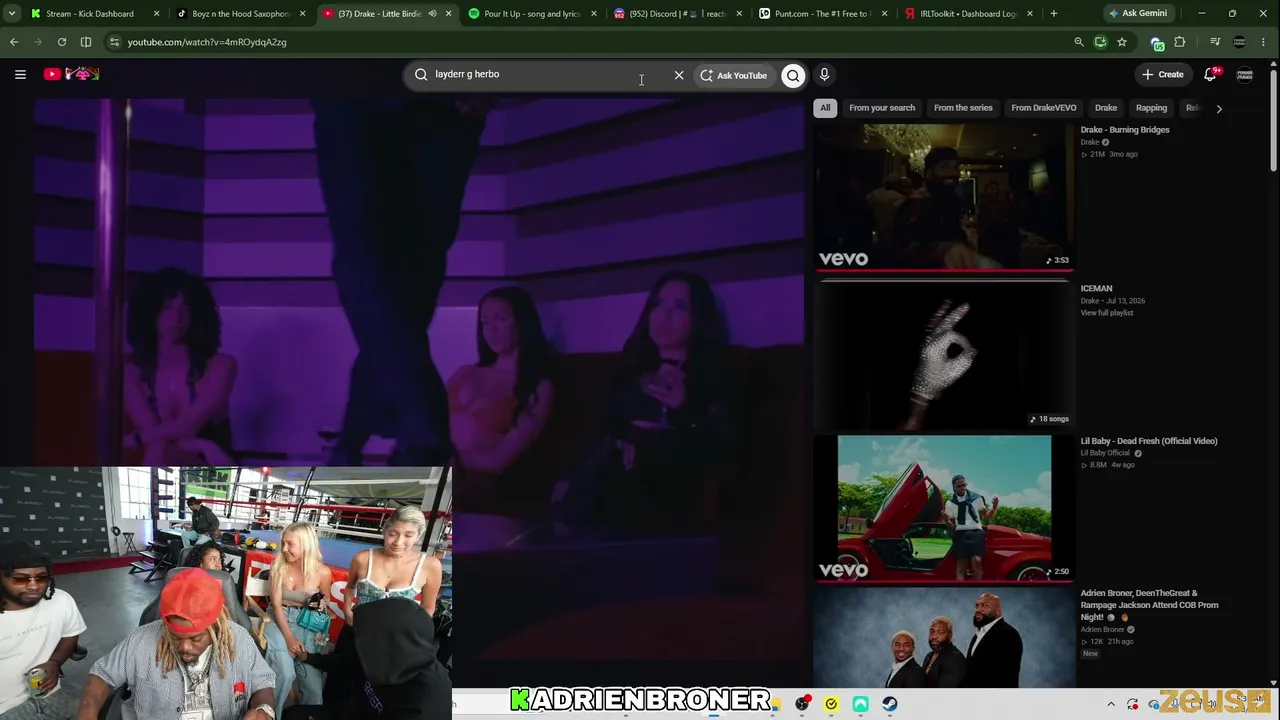The image size is (1280, 720).
Task: Open OBS Studio from the taskbar
Action: [x=802, y=704]
